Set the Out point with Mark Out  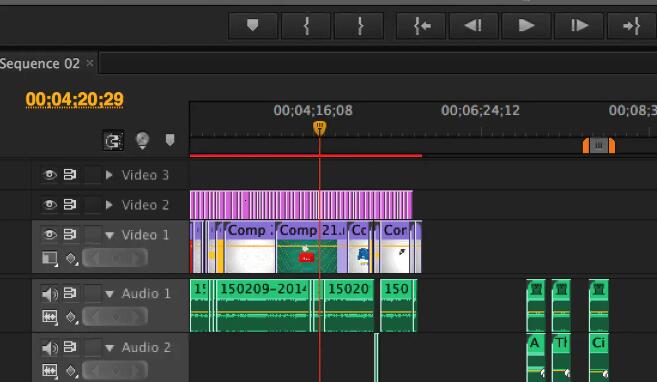359,26
